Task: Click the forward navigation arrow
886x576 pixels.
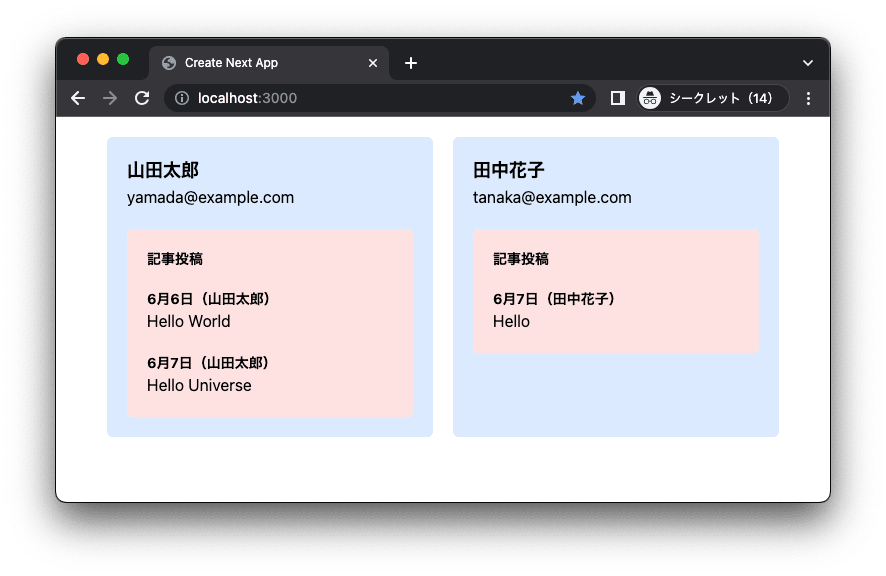Action: click(110, 98)
